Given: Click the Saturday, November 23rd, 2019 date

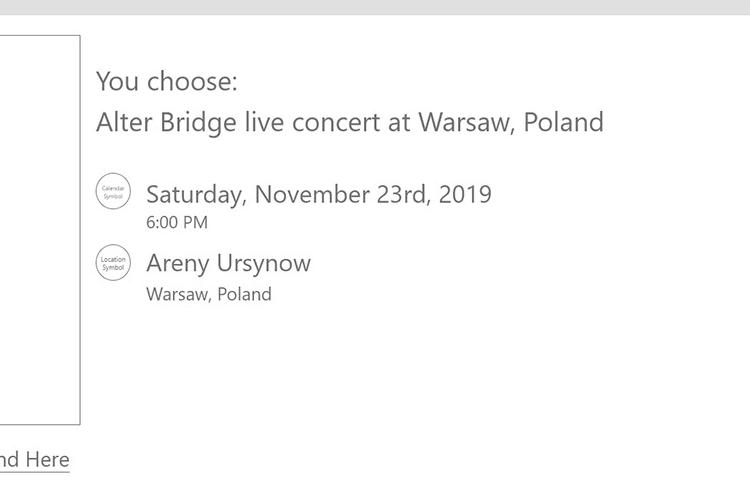Looking at the screenshot, I should pos(319,195).
